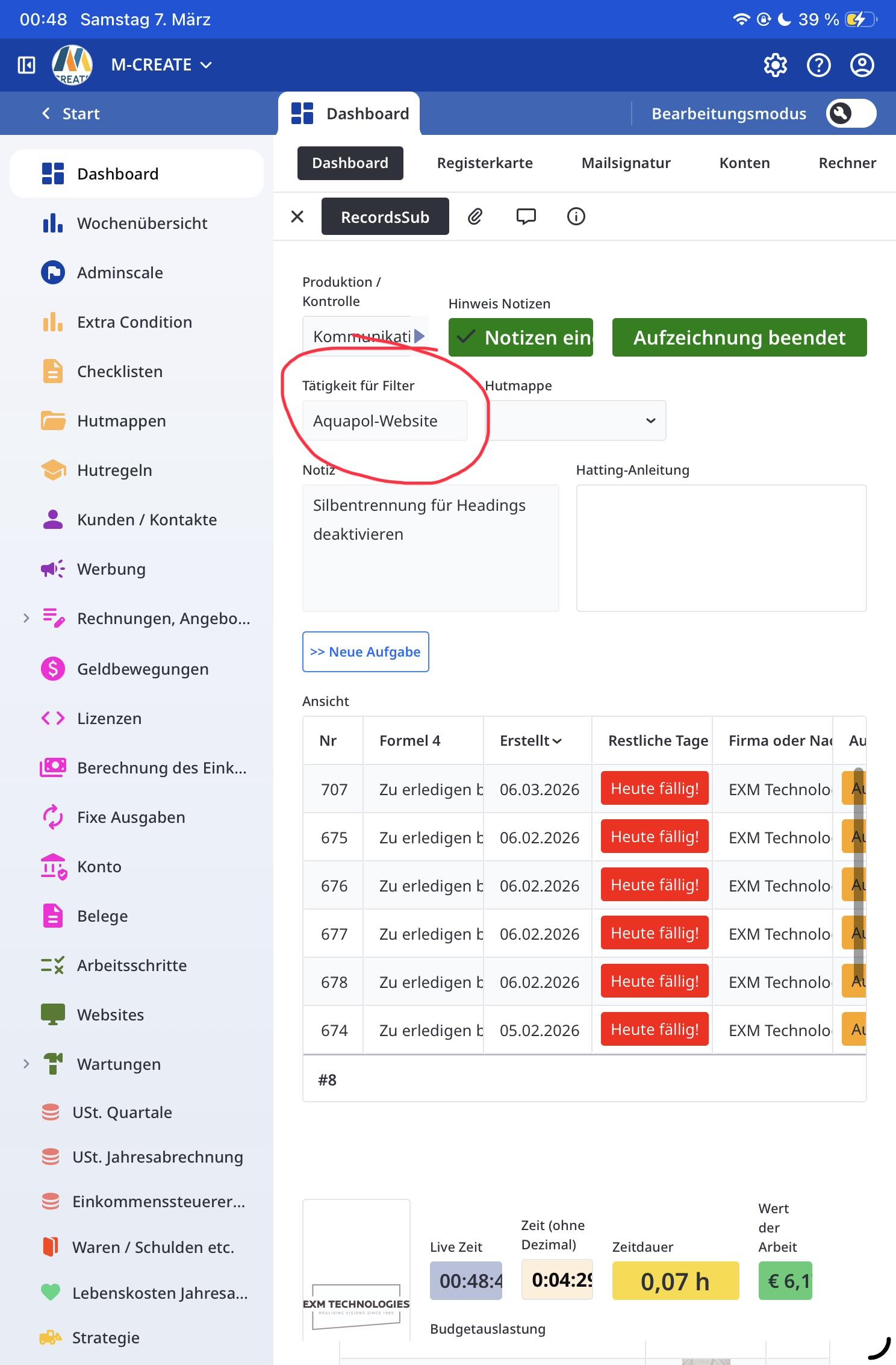Click the Notiz text field

431,548
